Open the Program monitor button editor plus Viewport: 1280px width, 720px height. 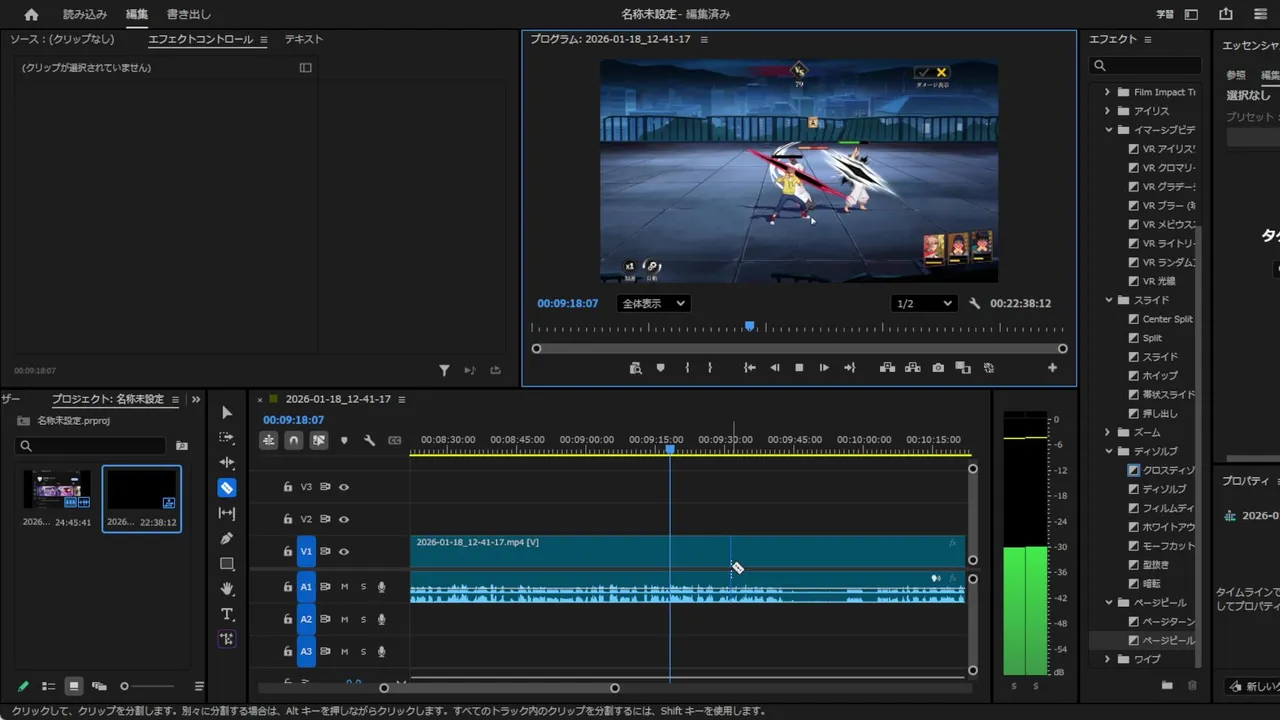1052,368
